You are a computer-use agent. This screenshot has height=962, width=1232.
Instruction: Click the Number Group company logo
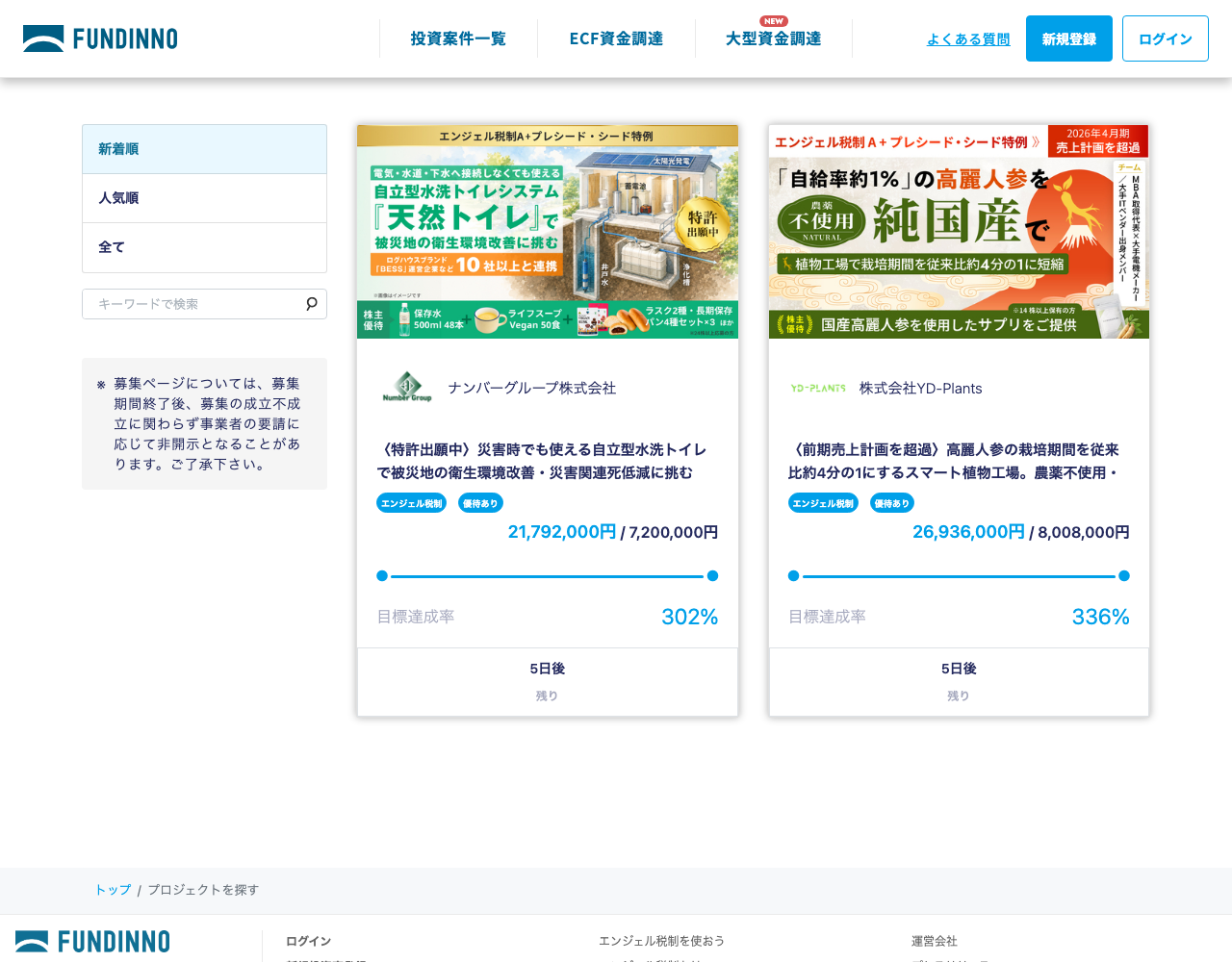coord(407,388)
